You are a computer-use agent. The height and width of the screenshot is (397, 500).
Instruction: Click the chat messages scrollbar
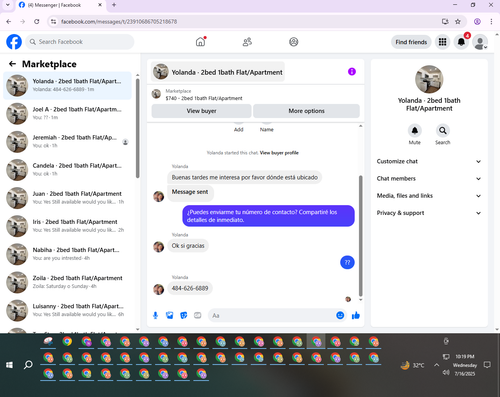tap(360, 236)
